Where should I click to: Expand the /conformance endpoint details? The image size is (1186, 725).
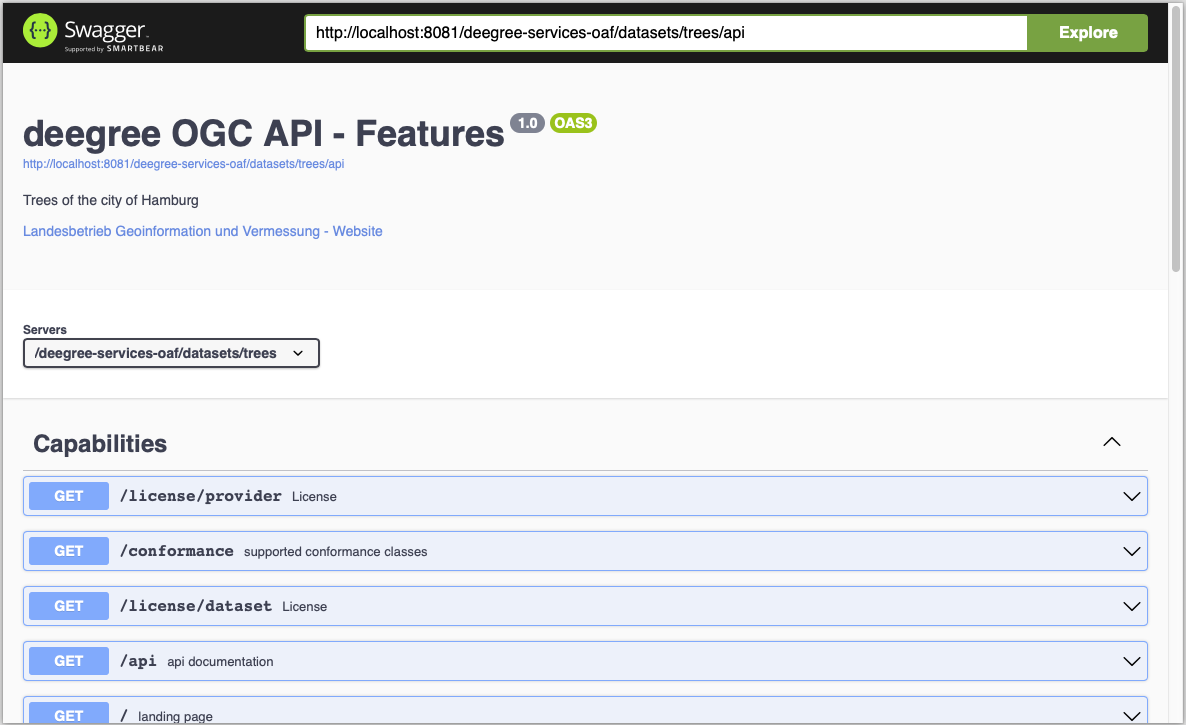(1131, 551)
